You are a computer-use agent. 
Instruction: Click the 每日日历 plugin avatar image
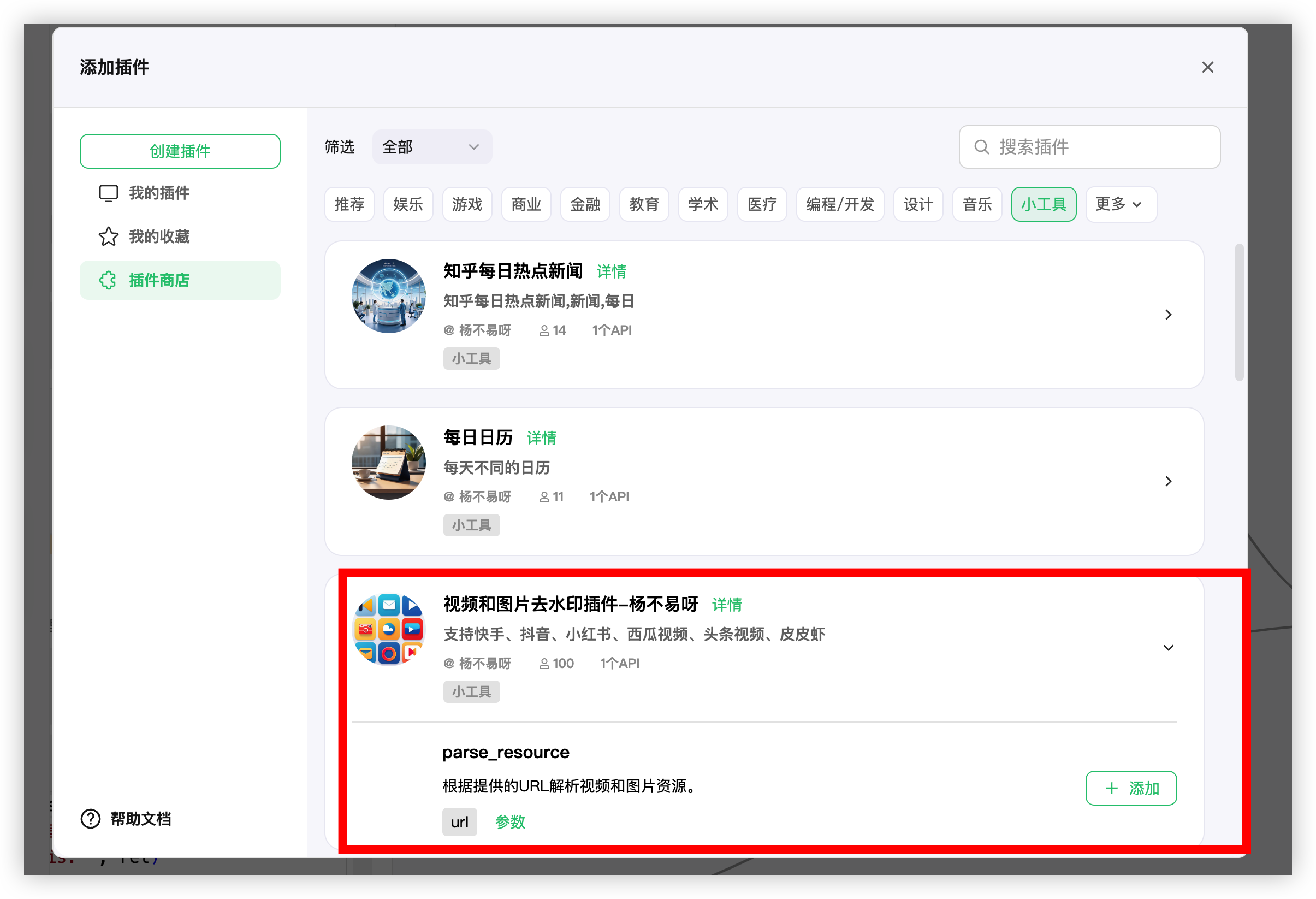tap(388, 463)
